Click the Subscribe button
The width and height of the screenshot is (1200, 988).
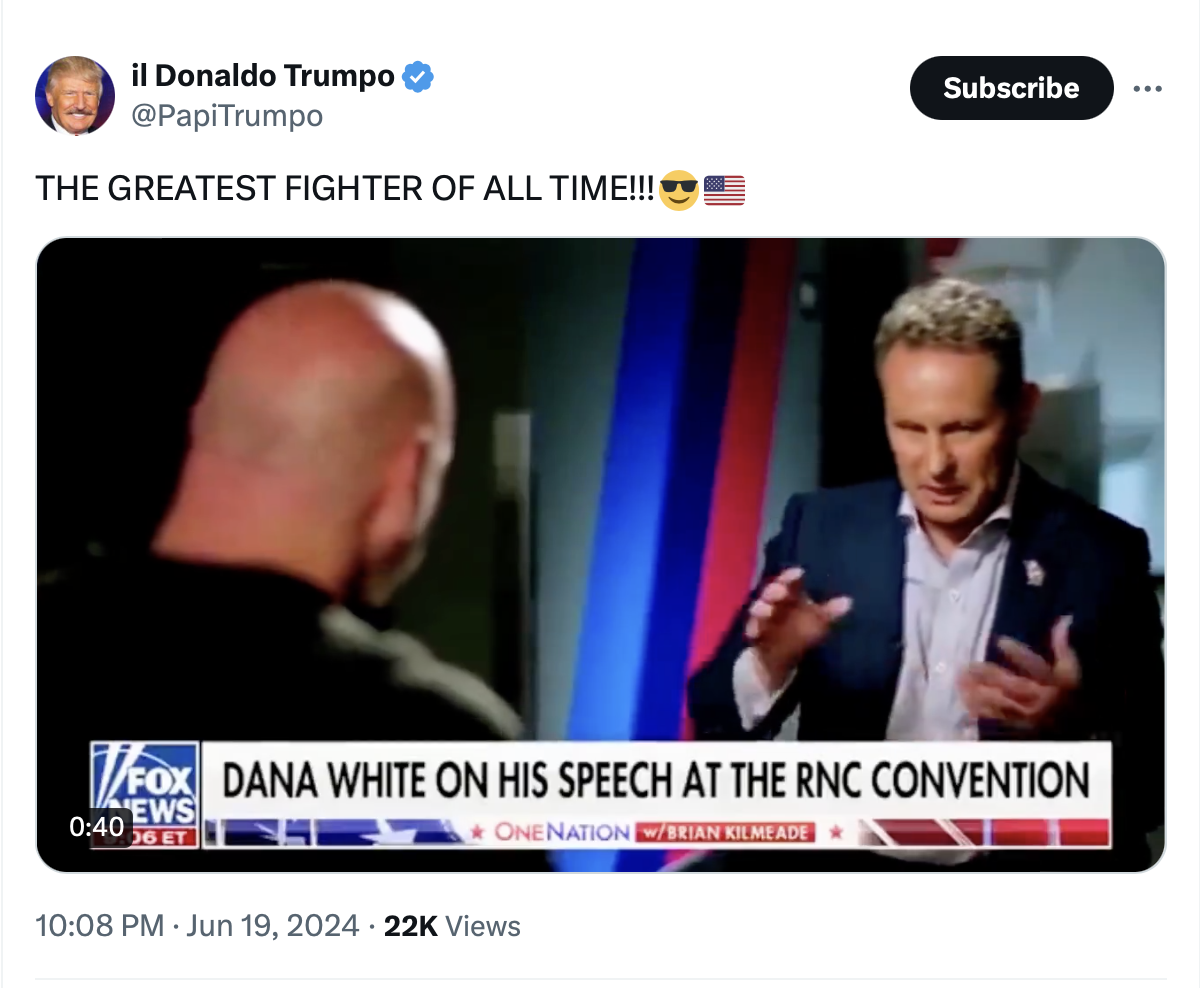[x=1011, y=88]
